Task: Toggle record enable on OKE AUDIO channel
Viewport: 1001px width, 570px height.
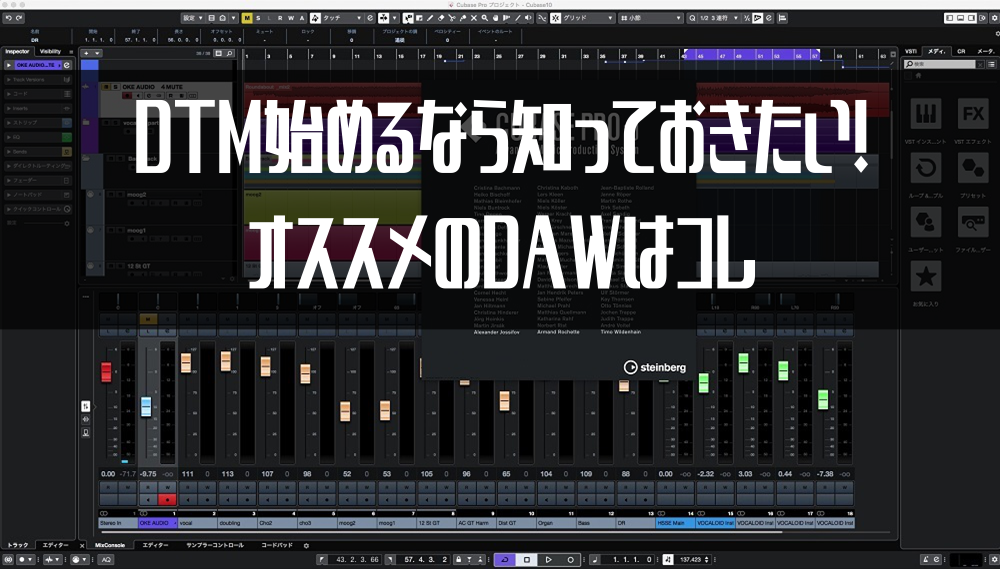Action: point(167,500)
